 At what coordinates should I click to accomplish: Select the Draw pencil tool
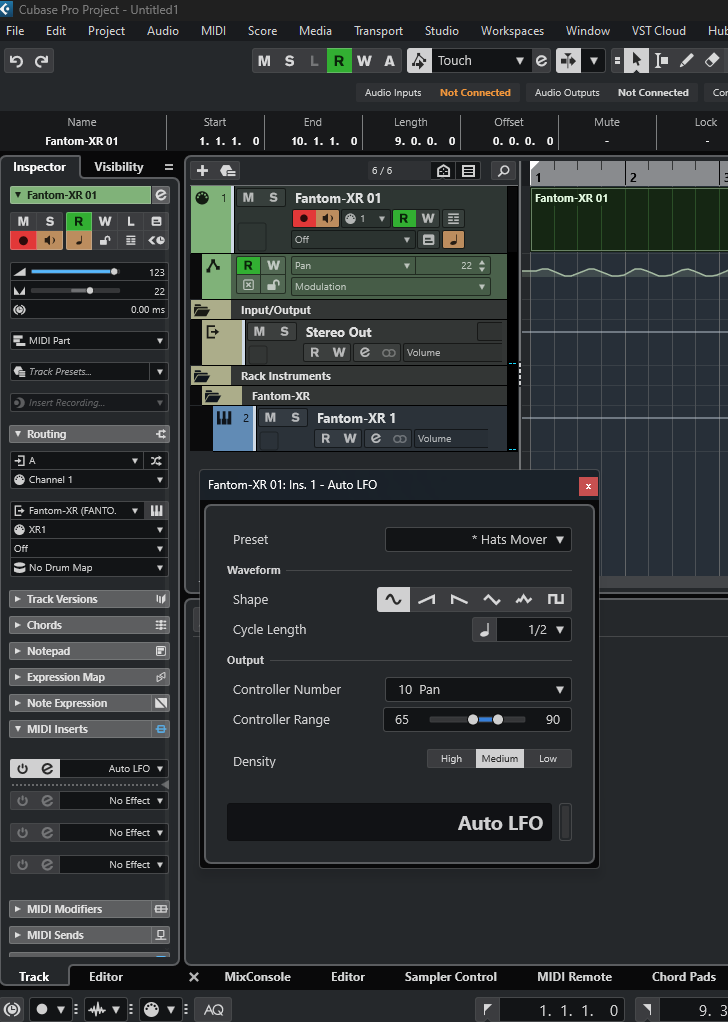[686, 61]
